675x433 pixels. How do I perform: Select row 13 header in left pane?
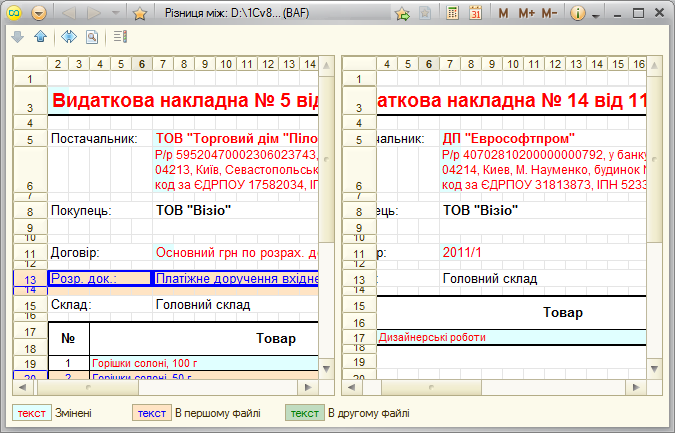click(30, 279)
